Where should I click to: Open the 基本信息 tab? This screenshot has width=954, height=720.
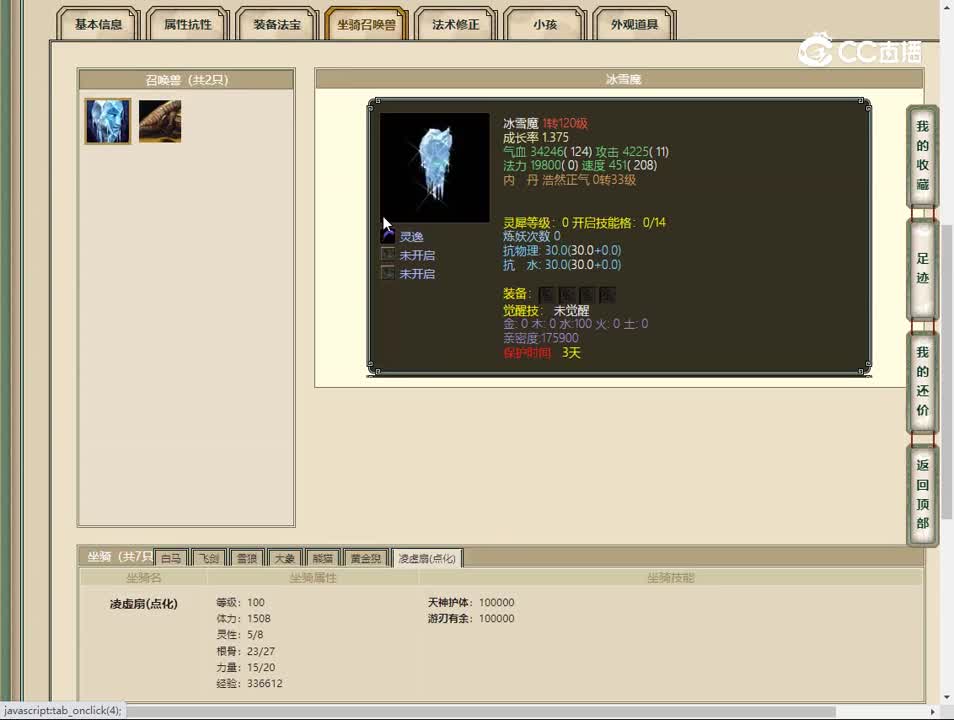point(99,24)
